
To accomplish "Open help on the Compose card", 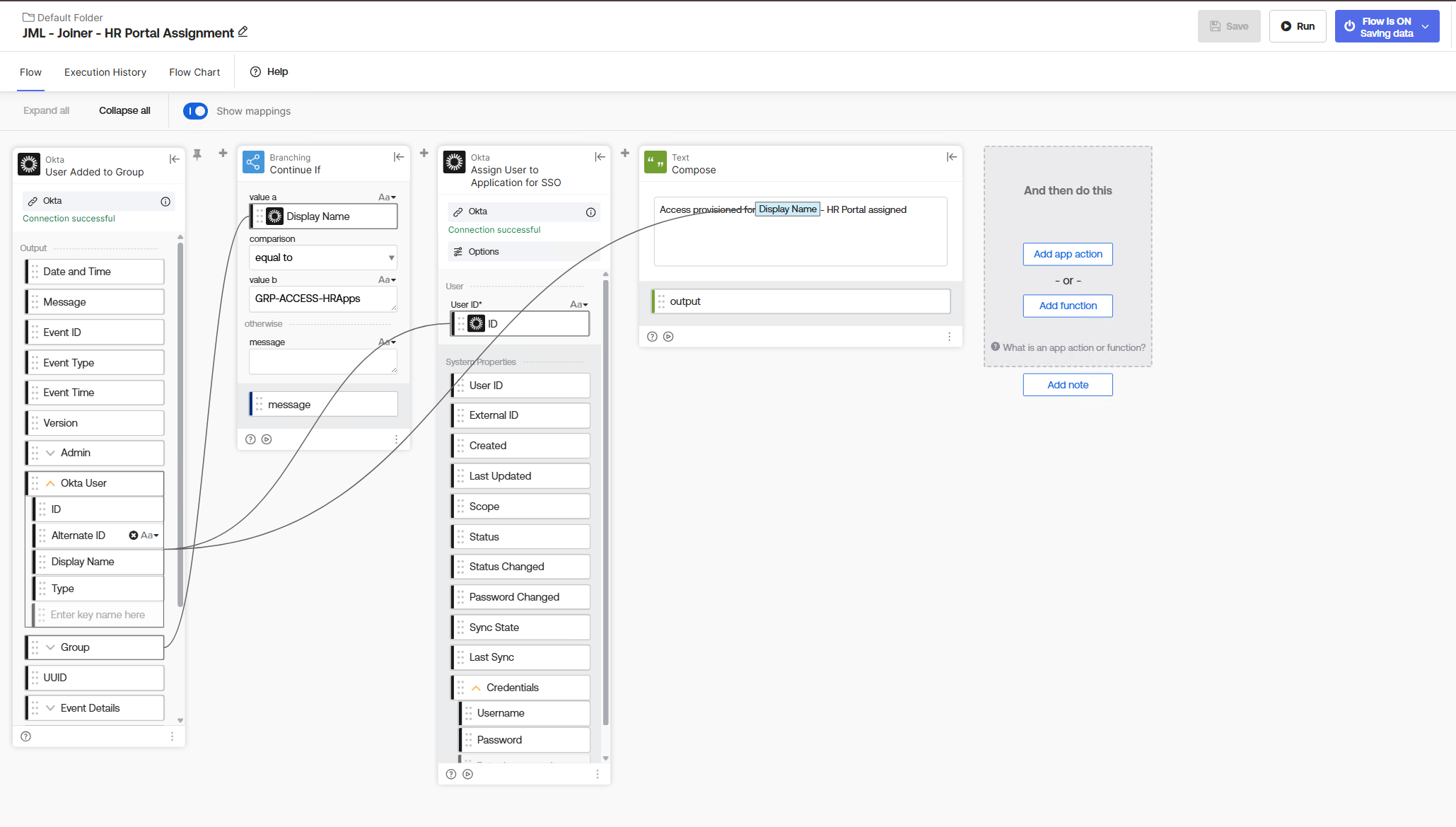I will [652, 337].
